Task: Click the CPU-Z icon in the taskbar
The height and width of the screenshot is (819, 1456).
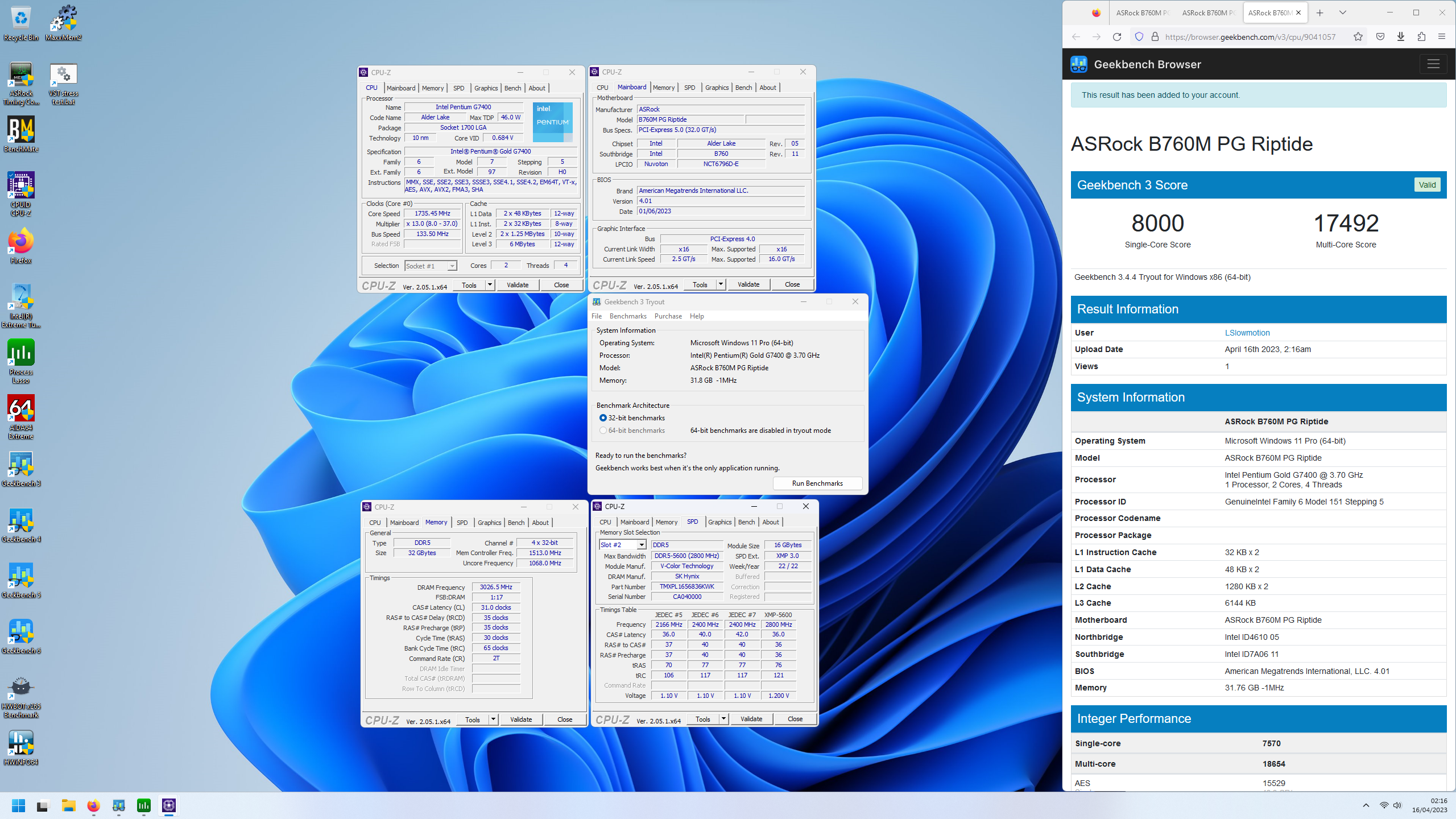Action: (x=169, y=805)
